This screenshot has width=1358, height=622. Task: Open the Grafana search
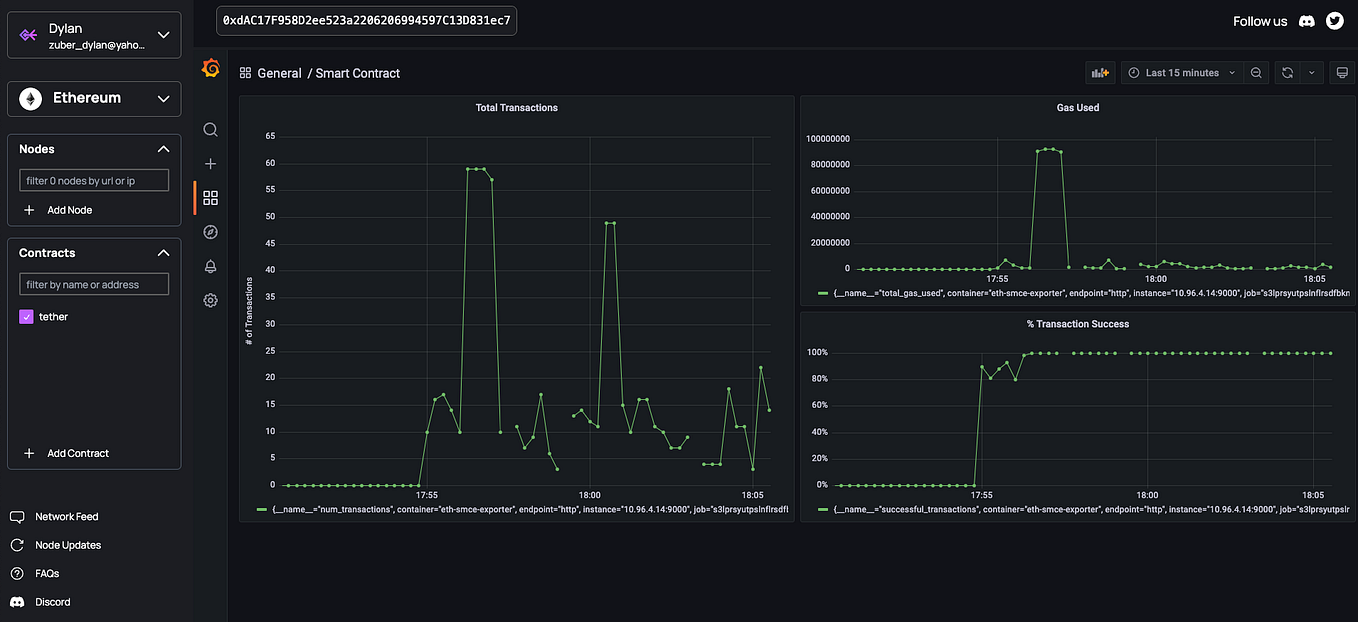point(210,129)
